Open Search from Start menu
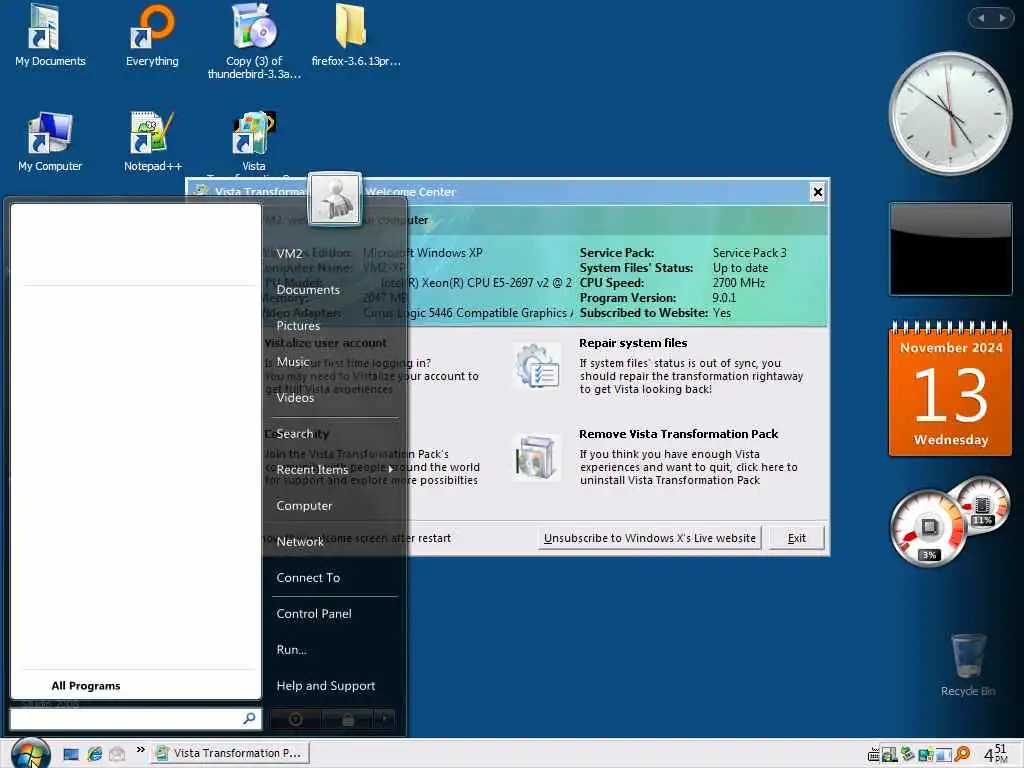Screen dimensions: 1024x768 point(294,433)
